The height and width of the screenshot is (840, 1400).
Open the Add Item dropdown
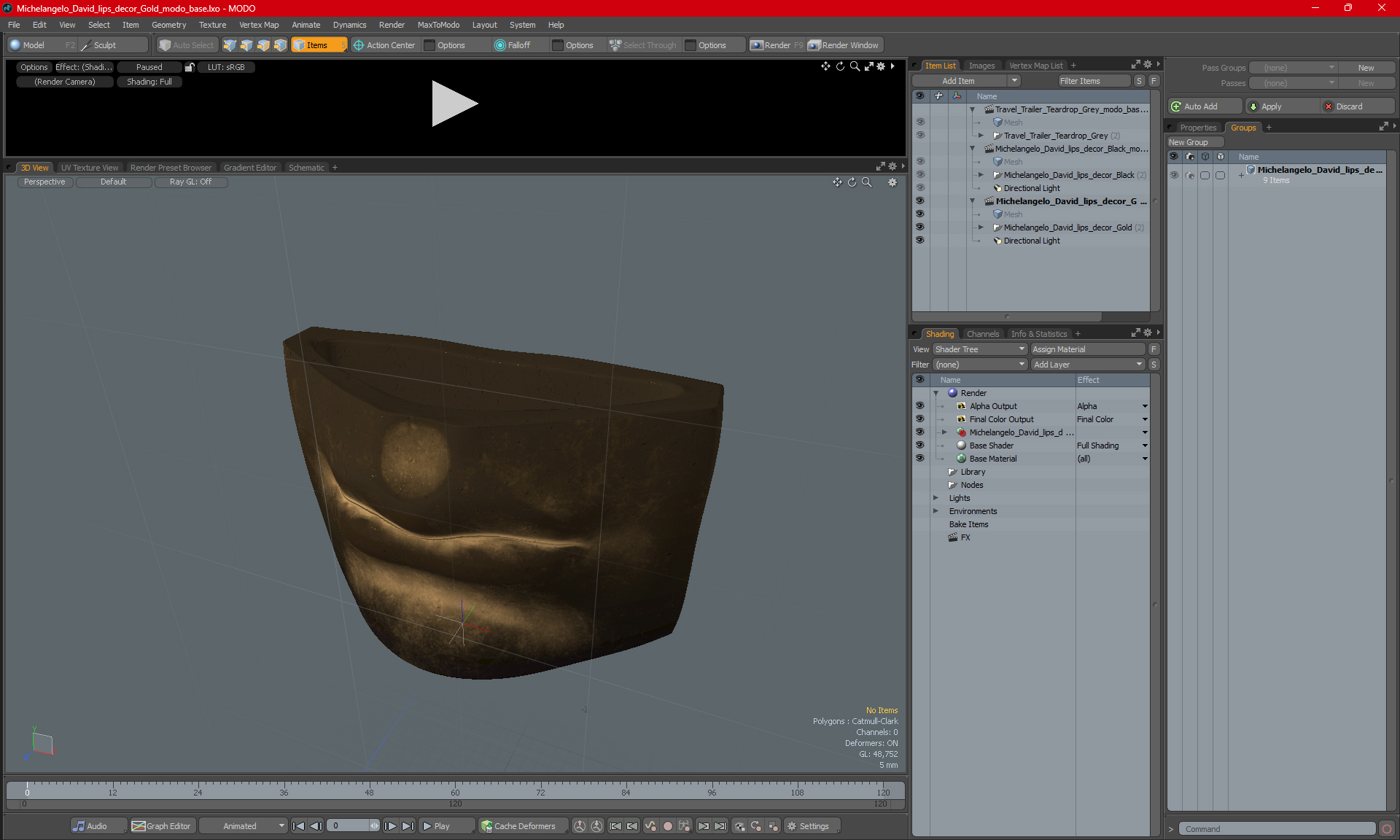[x=966, y=81]
